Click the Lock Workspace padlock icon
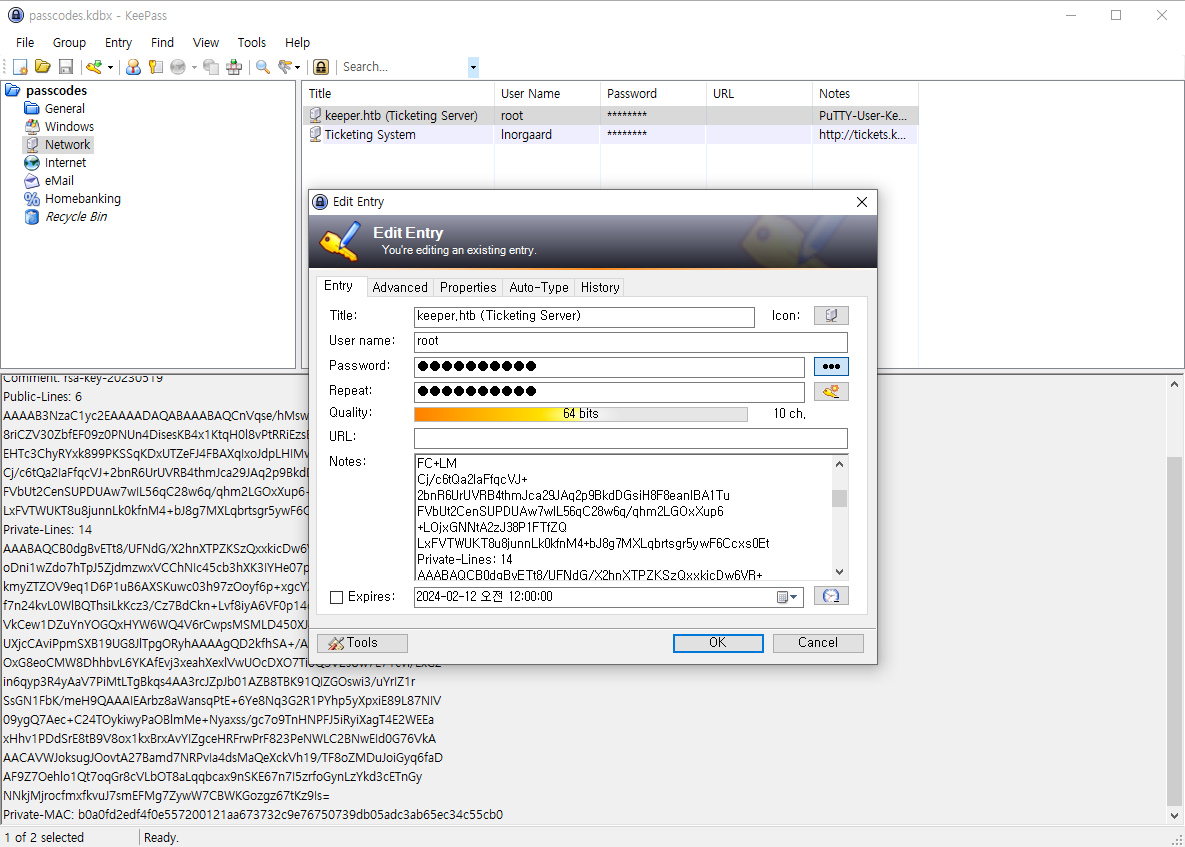The width and height of the screenshot is (1185, 847). click(321, 67)
